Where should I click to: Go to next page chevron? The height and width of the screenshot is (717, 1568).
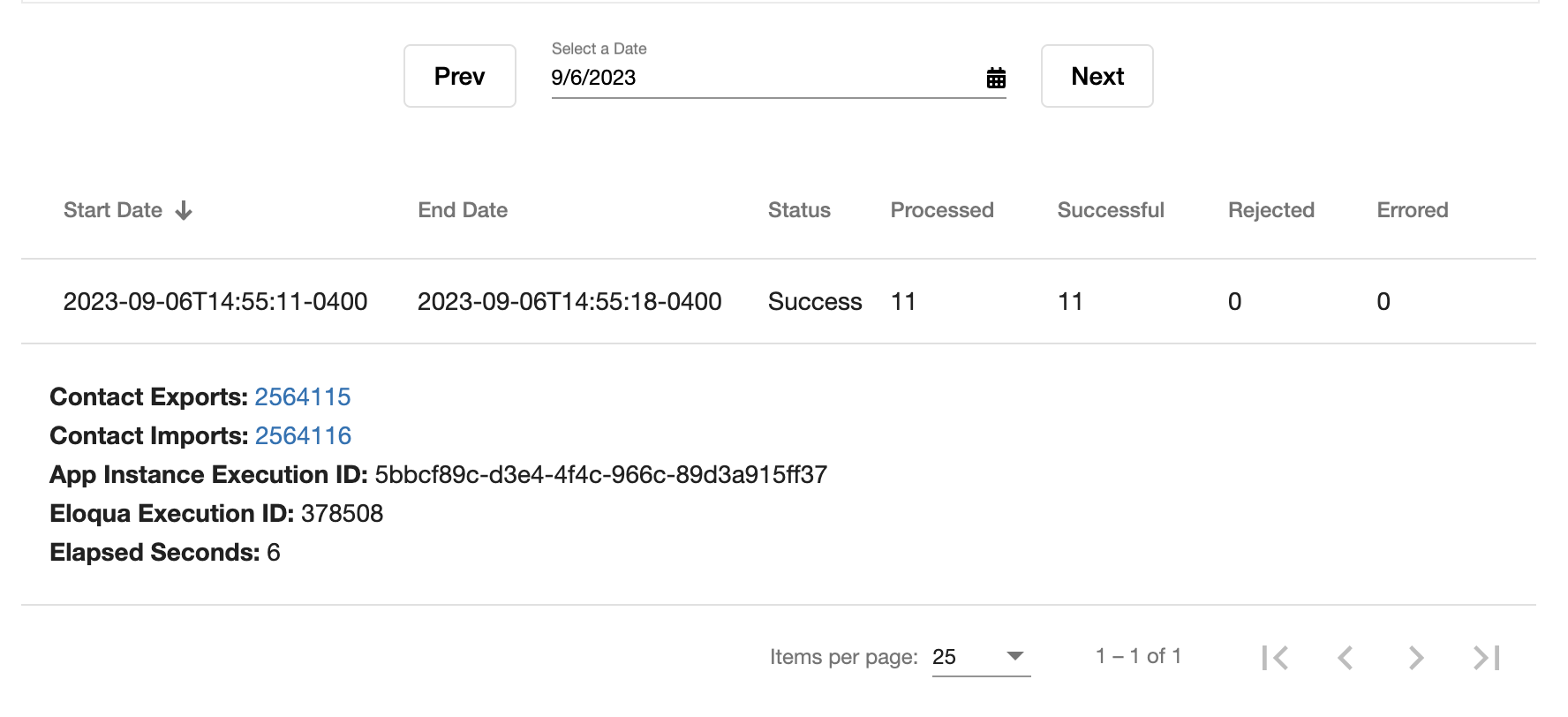(1416, 658)
